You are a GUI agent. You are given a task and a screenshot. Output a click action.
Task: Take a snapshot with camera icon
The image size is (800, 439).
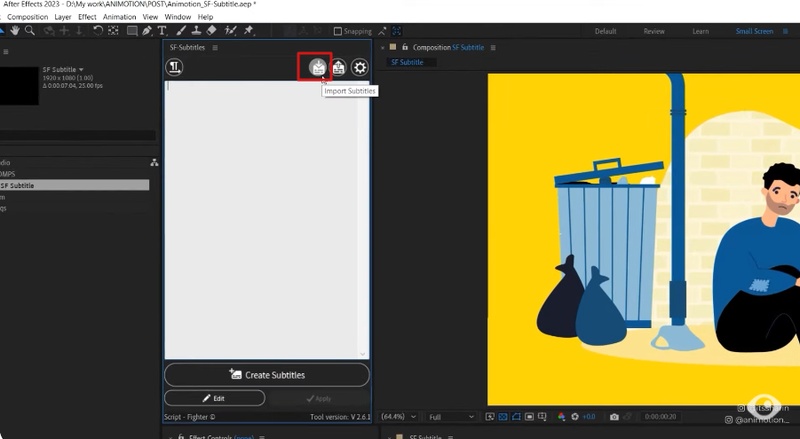pyautogui.click(x=614, y=417)
